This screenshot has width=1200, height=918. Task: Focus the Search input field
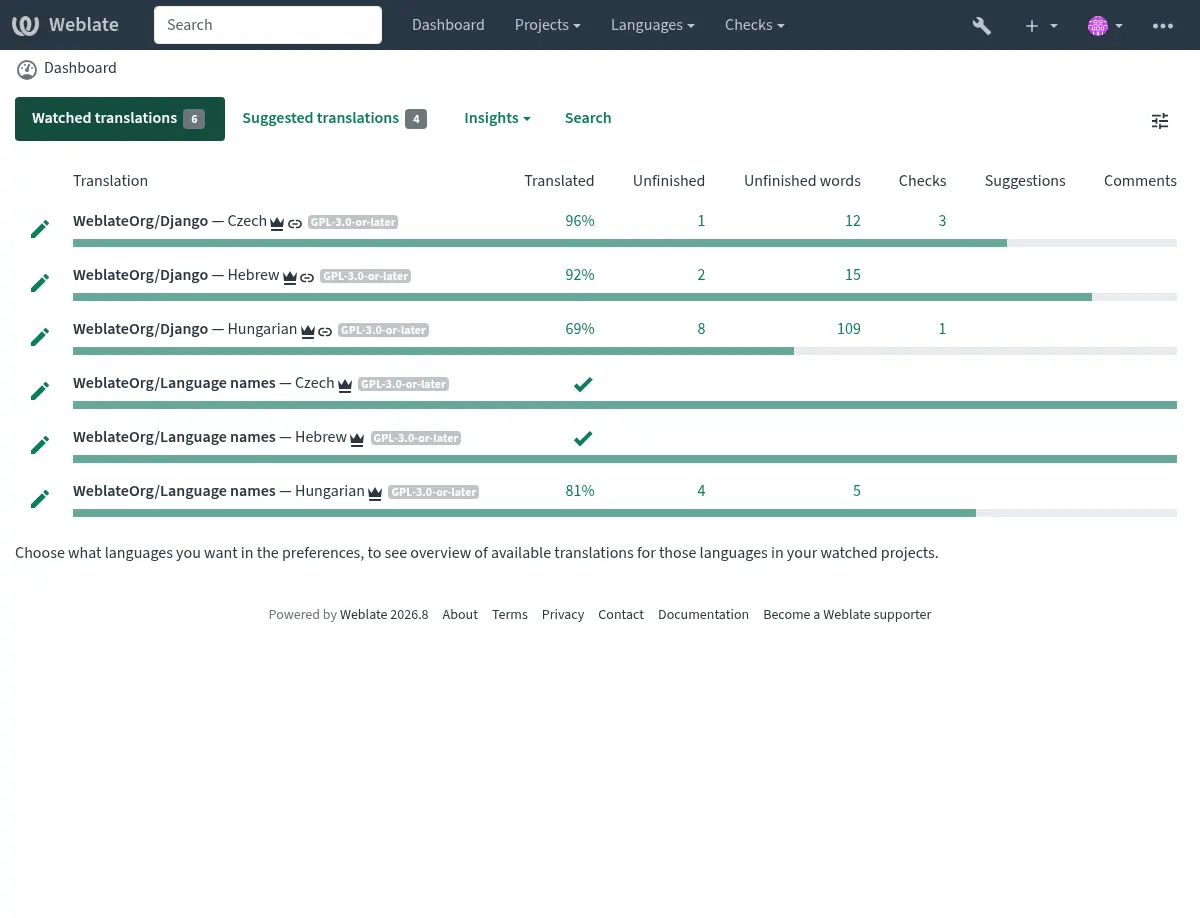click(x=268, y=25)
